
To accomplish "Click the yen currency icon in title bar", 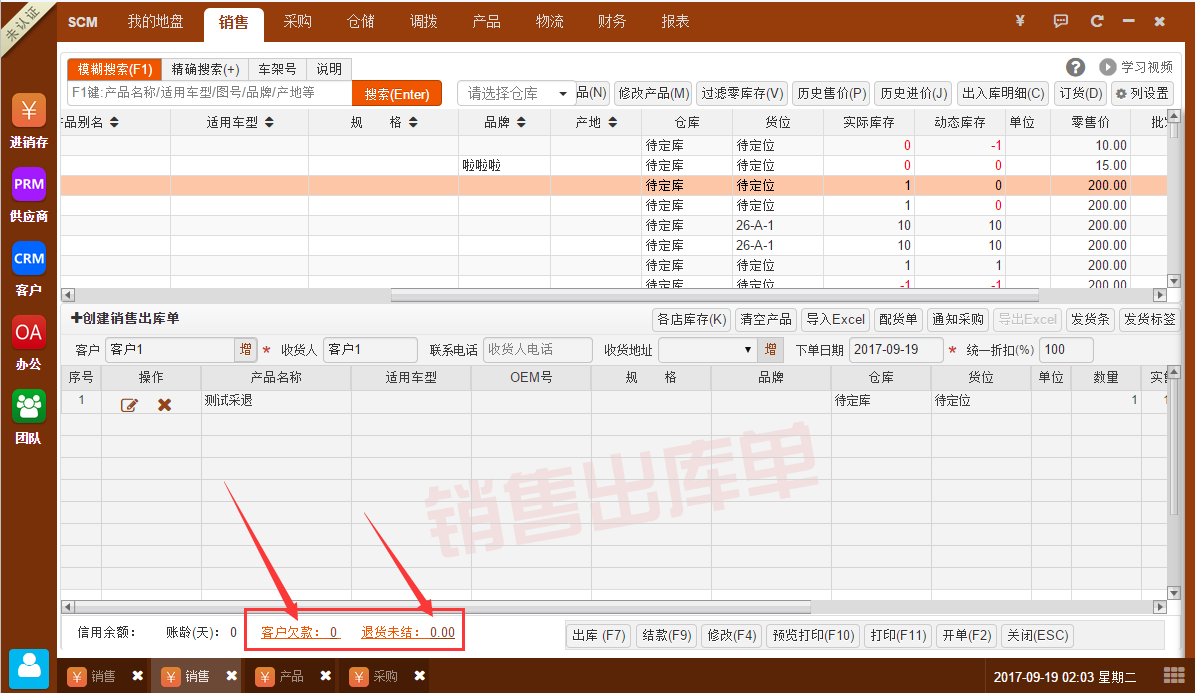I will [x=1020, y=21].
